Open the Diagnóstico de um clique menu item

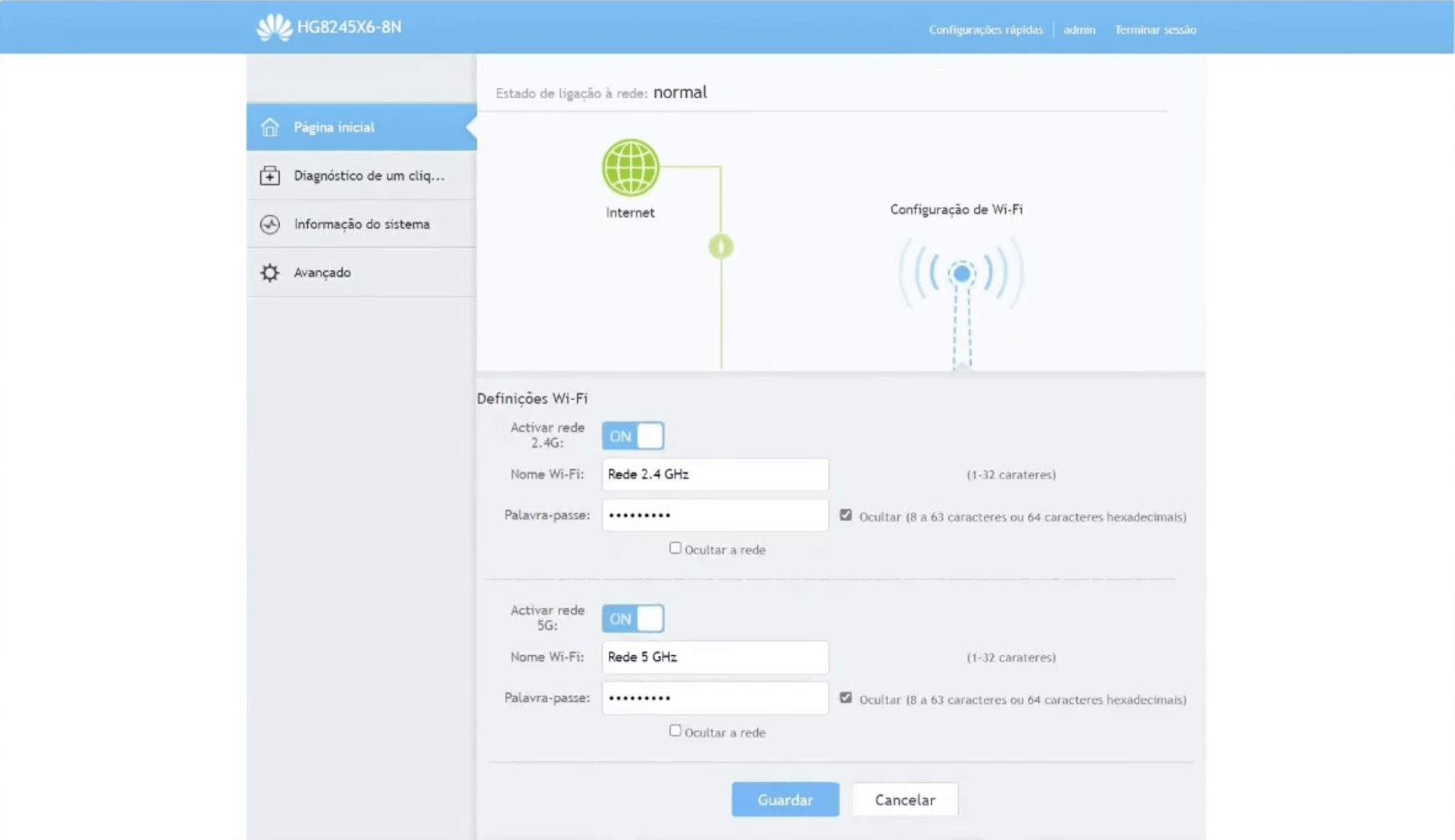[x=368, y=176]
